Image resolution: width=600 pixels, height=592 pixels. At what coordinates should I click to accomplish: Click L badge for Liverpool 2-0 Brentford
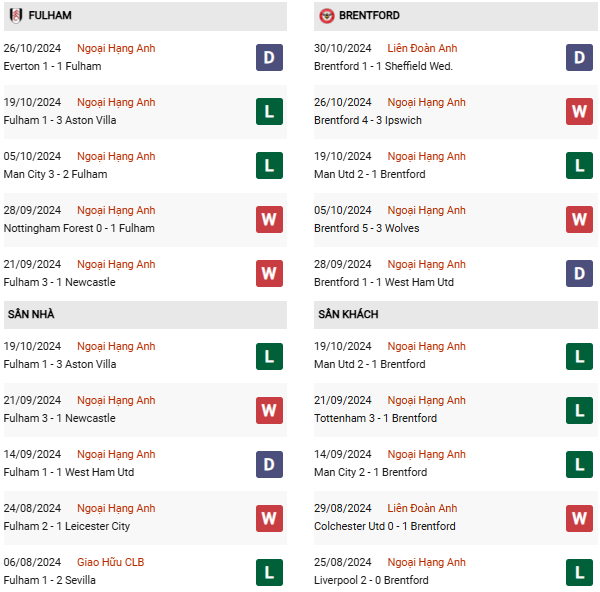coord(580,571)
